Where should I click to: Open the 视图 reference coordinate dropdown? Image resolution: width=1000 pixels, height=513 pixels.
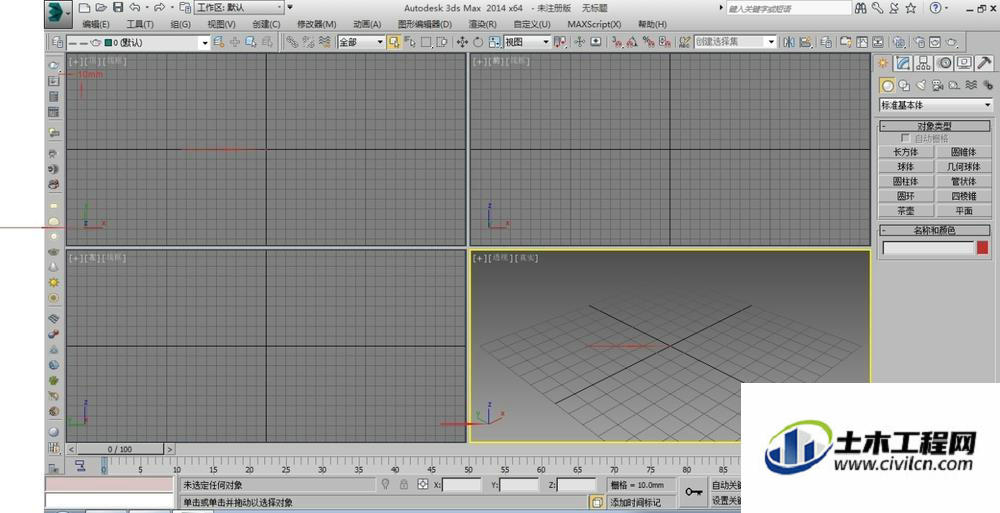click(x=527, y=42)
